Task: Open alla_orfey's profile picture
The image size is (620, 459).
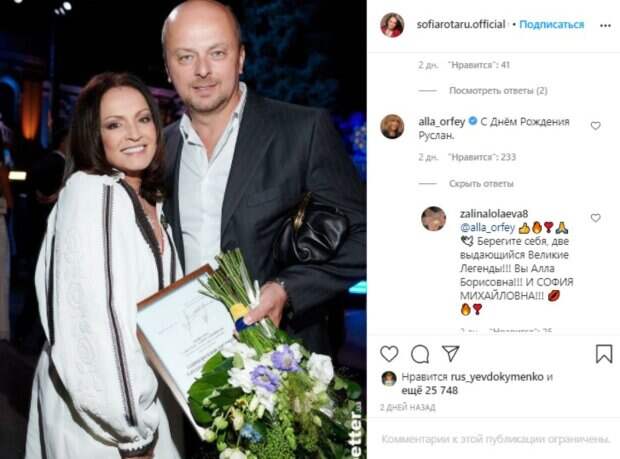Action: tap(392, 127)
